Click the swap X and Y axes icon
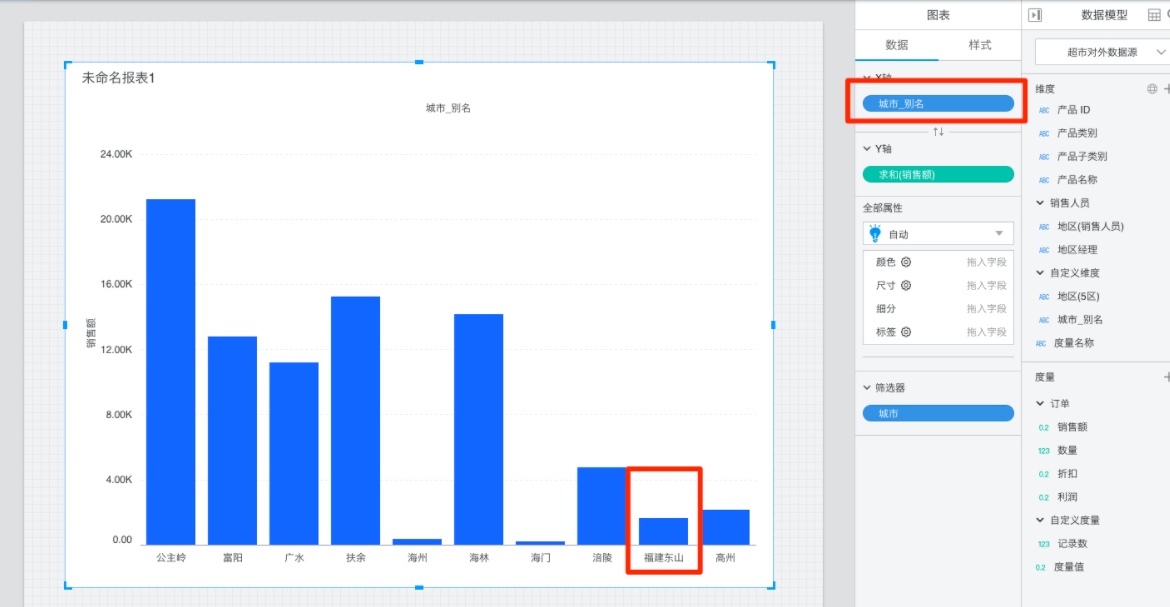Image resolution: width=1170 pixels, height=607 pixels. [938, 132]
